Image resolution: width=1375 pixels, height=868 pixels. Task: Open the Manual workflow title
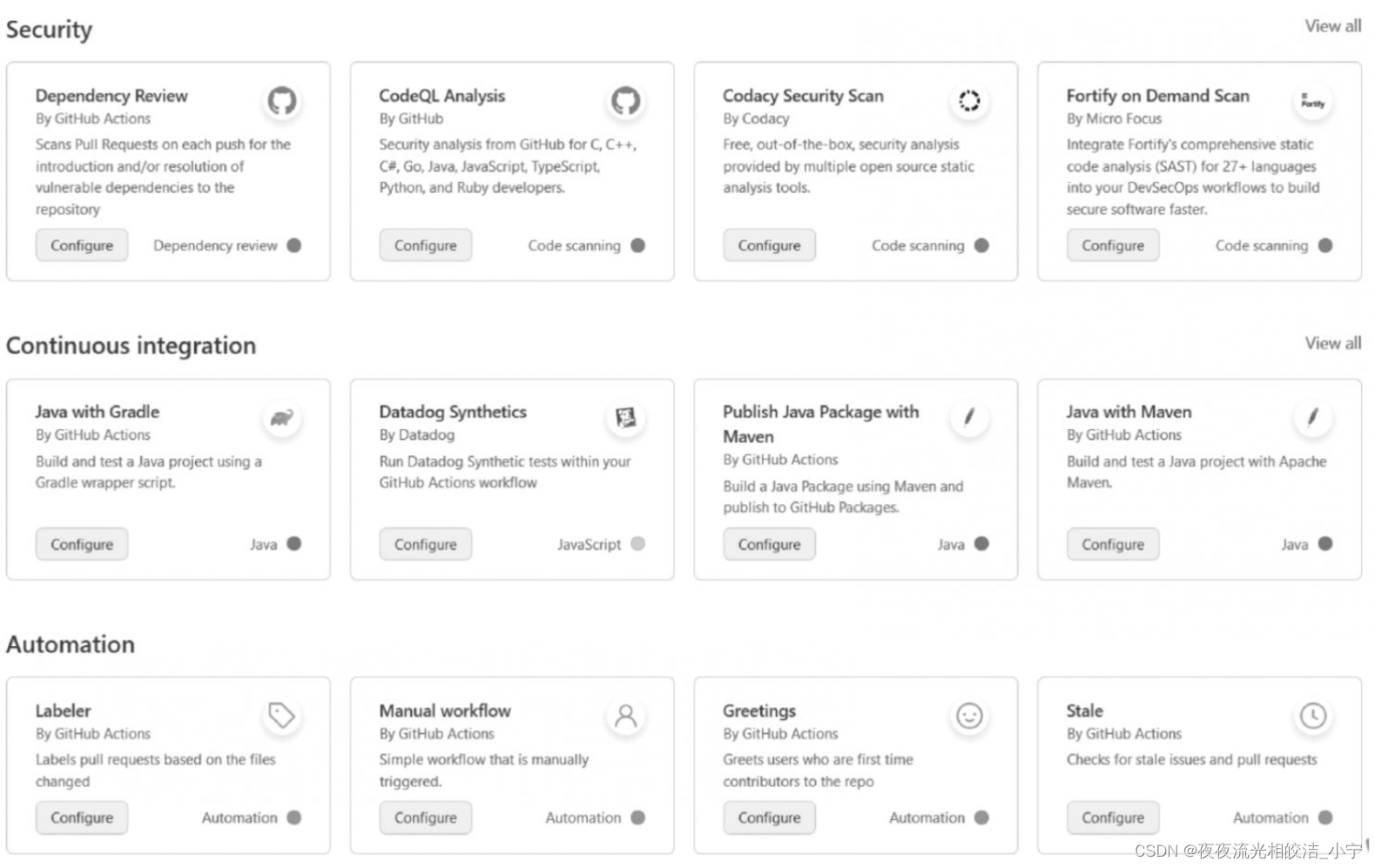pyautogui.click(x=445, y=710)
